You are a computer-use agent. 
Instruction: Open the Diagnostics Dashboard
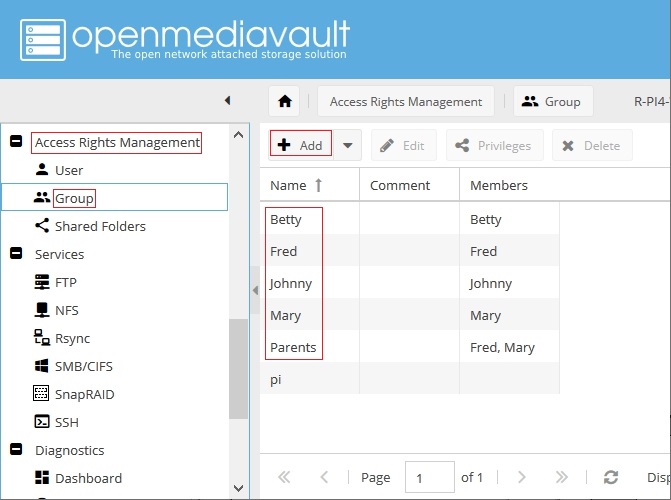point(88,478)
